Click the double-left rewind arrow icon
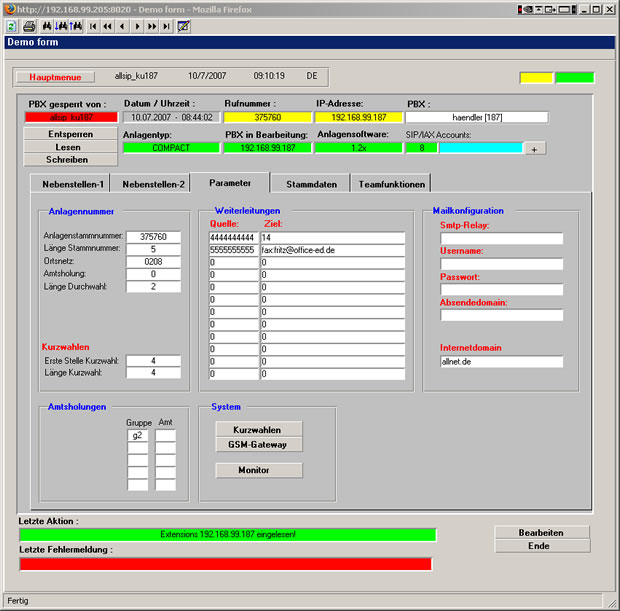The width and height of the screenshot is (620, 611). [108, 26]
